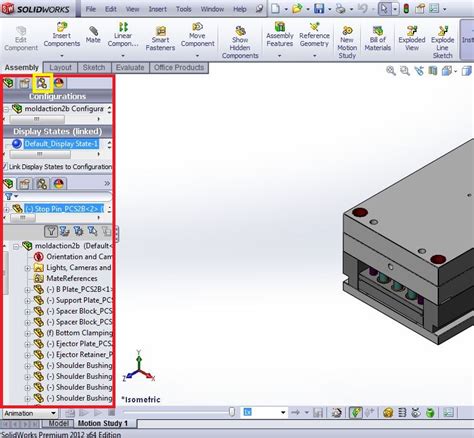Open the dropdown arrow under Reference Geometry

click(x=314, y=56)
